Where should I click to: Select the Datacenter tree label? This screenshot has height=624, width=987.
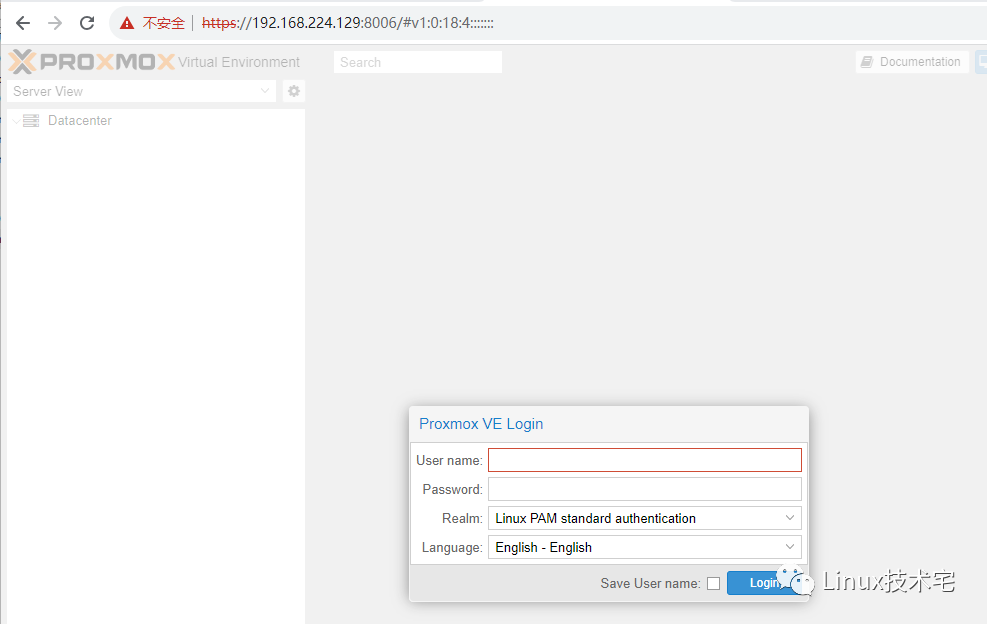[x=80, y=120]
